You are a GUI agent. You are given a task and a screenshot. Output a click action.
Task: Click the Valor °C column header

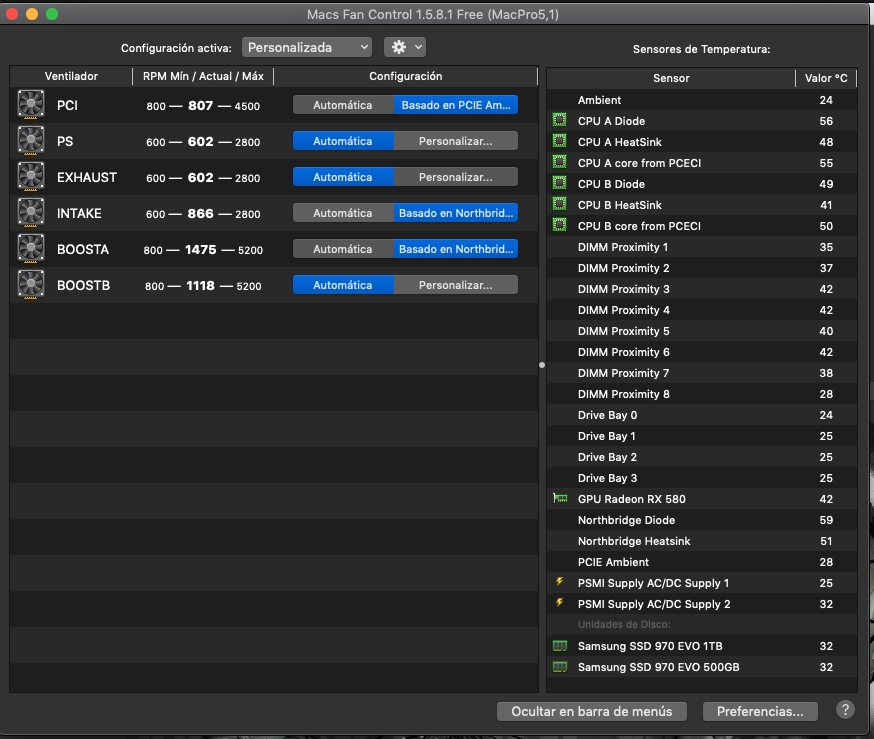pyautogui.click(x=826, y=78)
